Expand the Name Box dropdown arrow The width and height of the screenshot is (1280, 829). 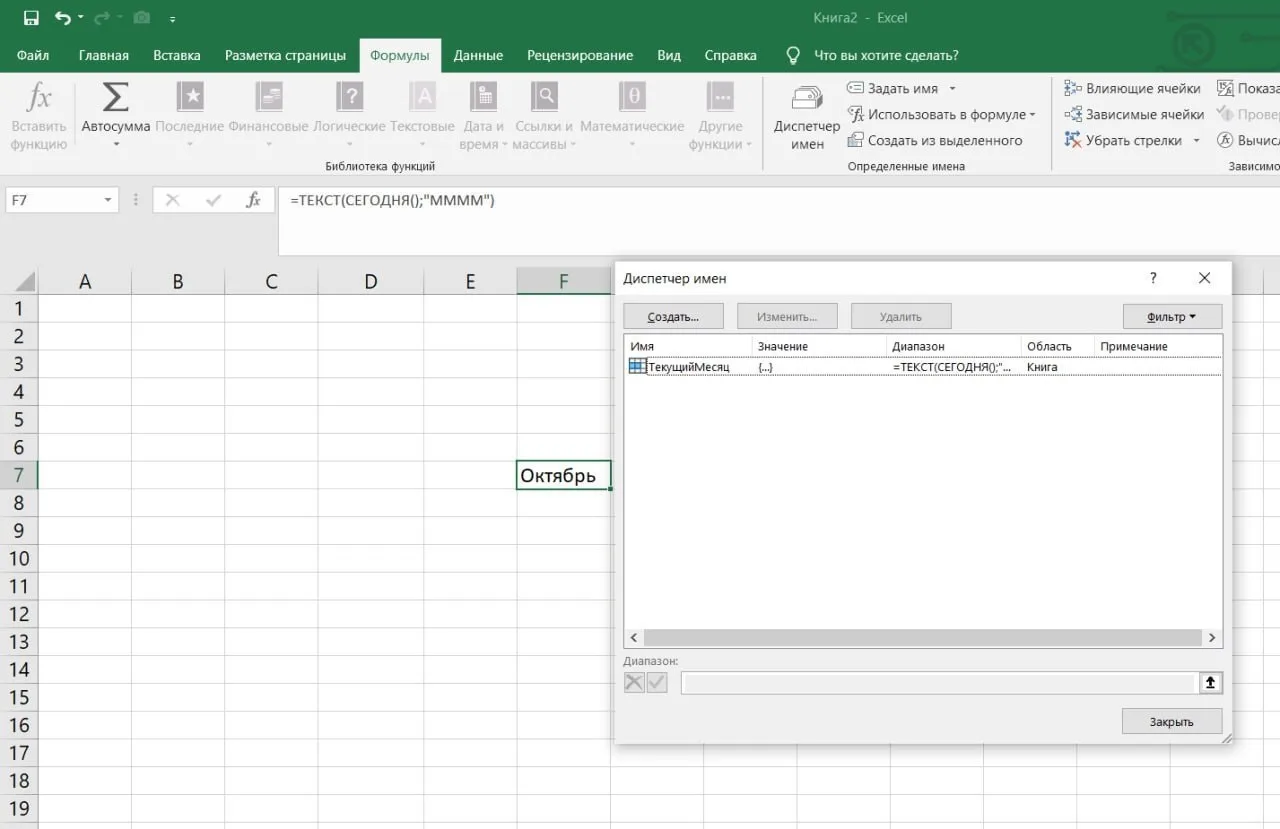[108, 200]
